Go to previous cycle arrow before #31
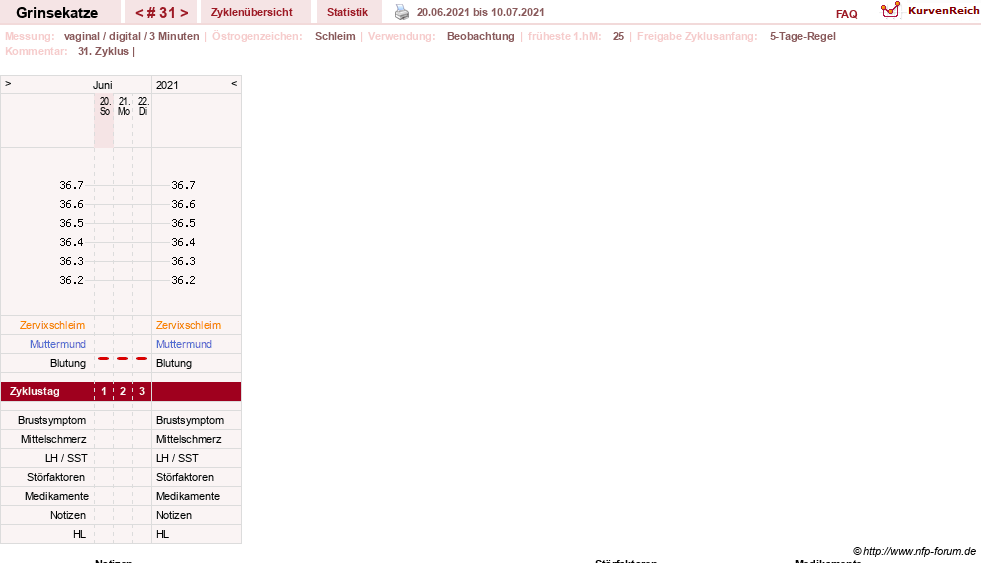 click(139, 13)
